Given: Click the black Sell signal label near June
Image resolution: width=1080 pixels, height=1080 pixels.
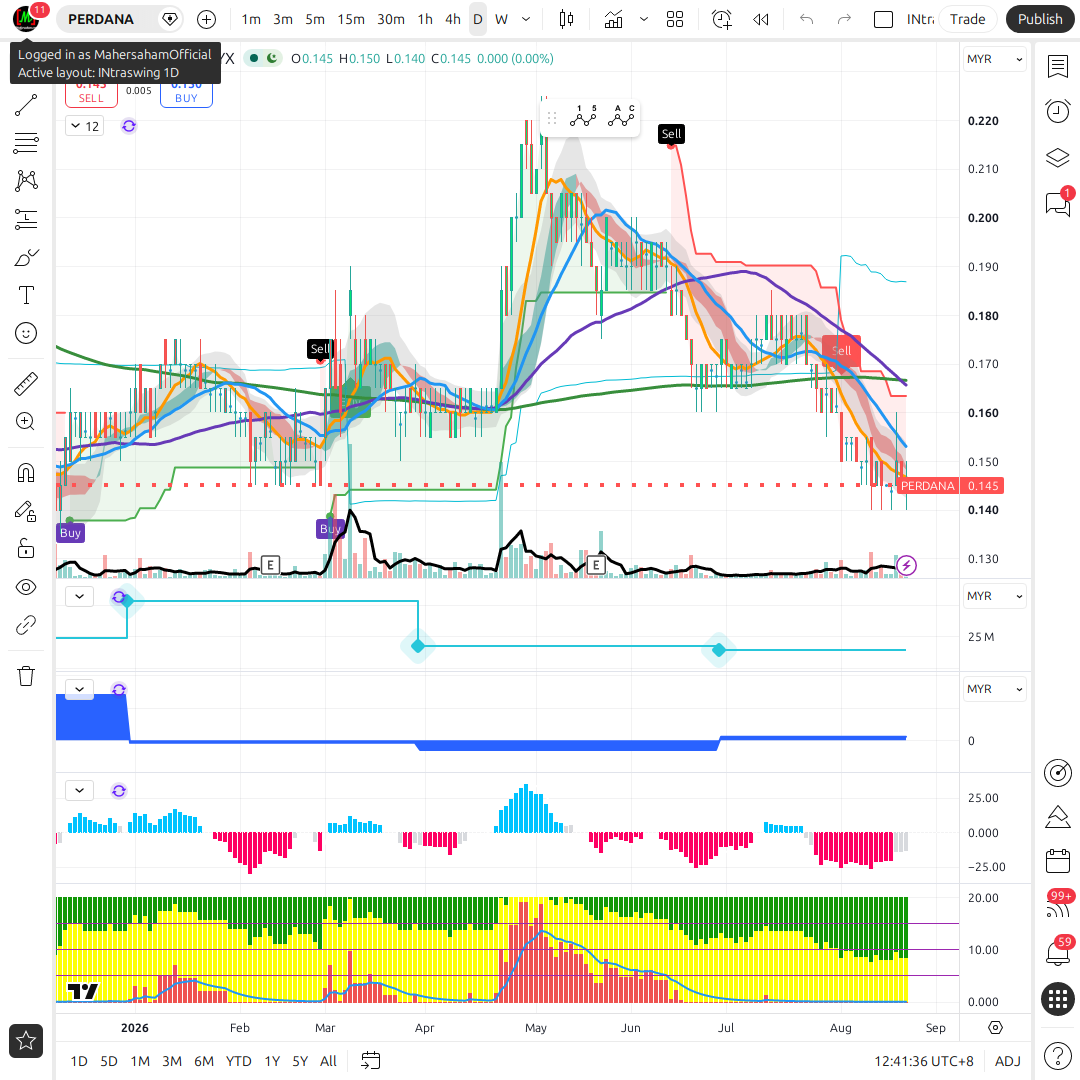Looking at the screenshot, I should pos(671,134).
